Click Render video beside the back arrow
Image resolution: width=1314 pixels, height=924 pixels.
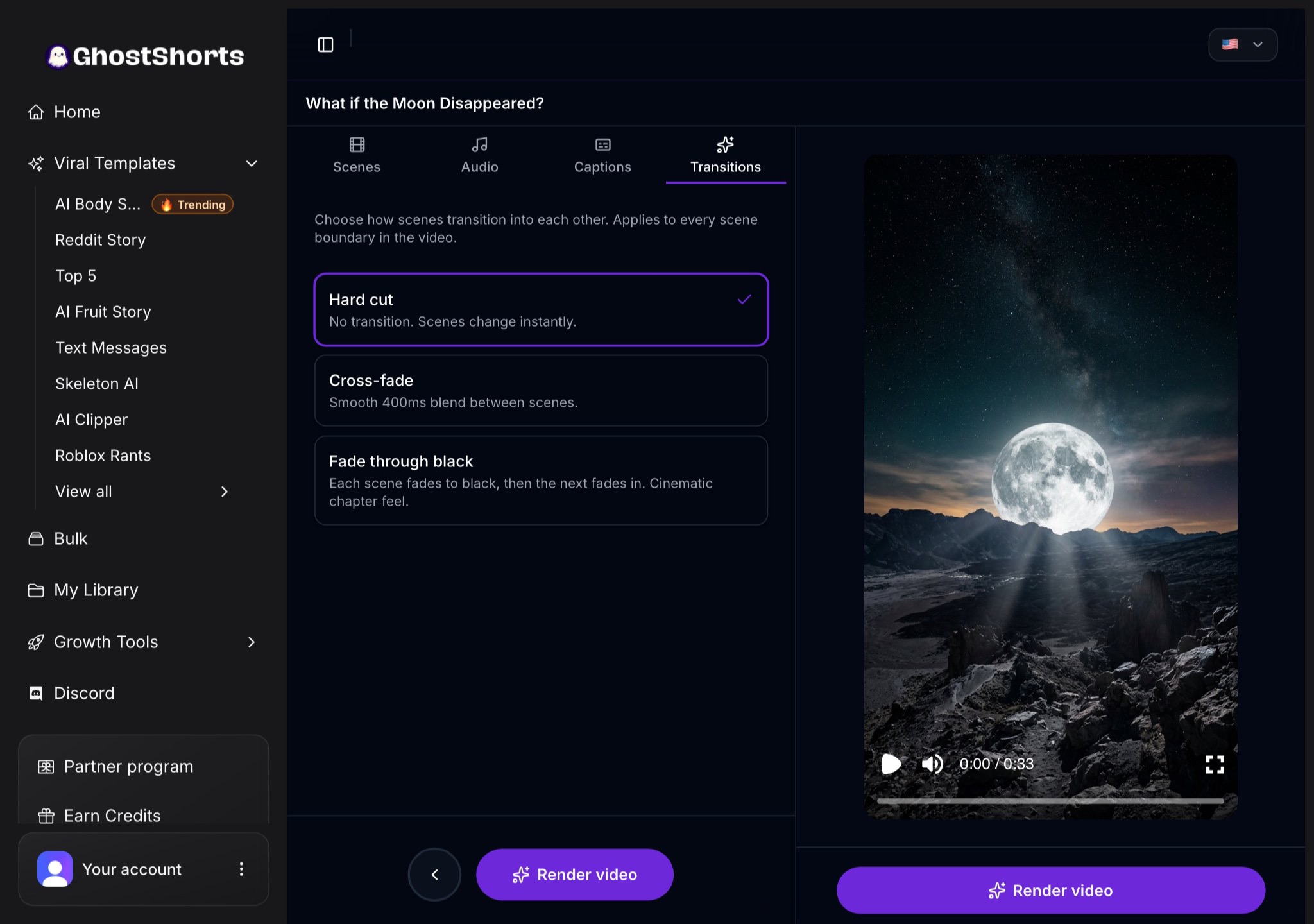(x=575, y=875)
